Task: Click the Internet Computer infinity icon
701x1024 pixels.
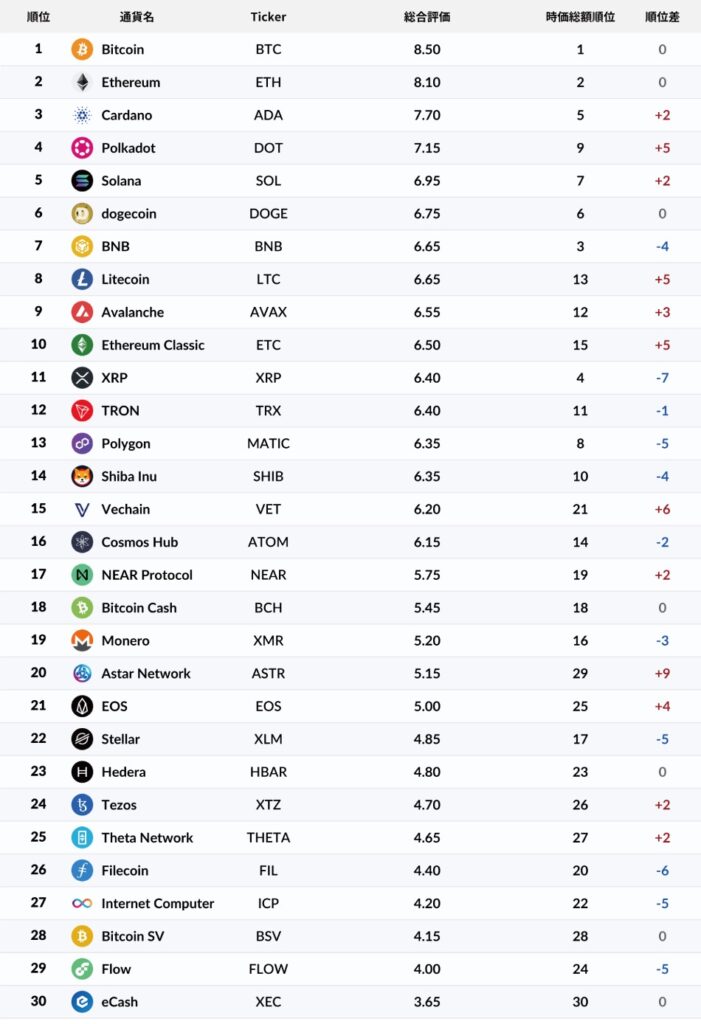Action: (x=82, y=903)
